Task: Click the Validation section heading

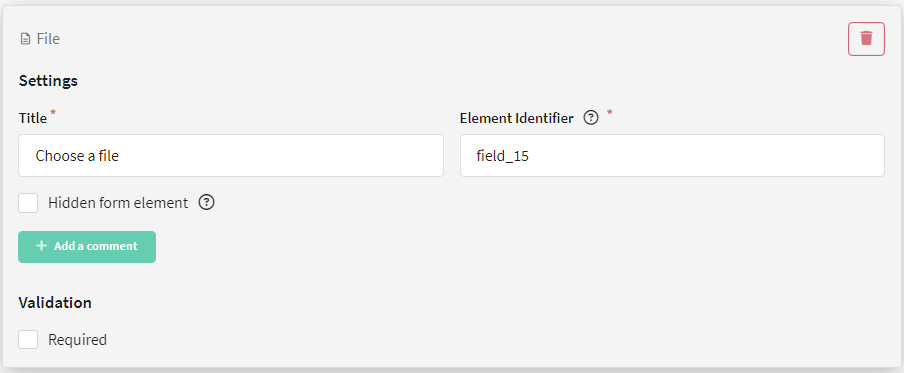Action: [55, 303]
